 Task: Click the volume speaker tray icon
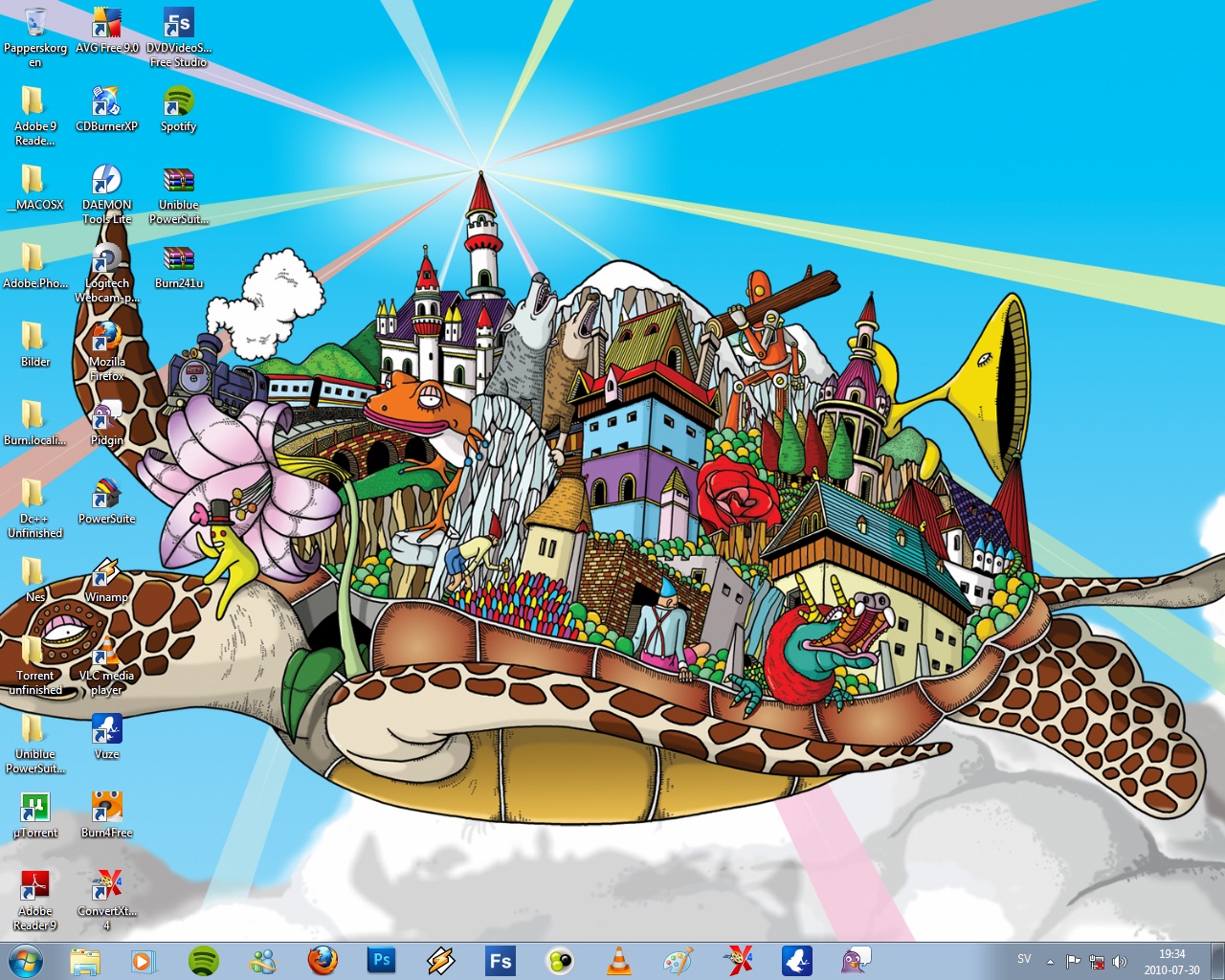1120,961
